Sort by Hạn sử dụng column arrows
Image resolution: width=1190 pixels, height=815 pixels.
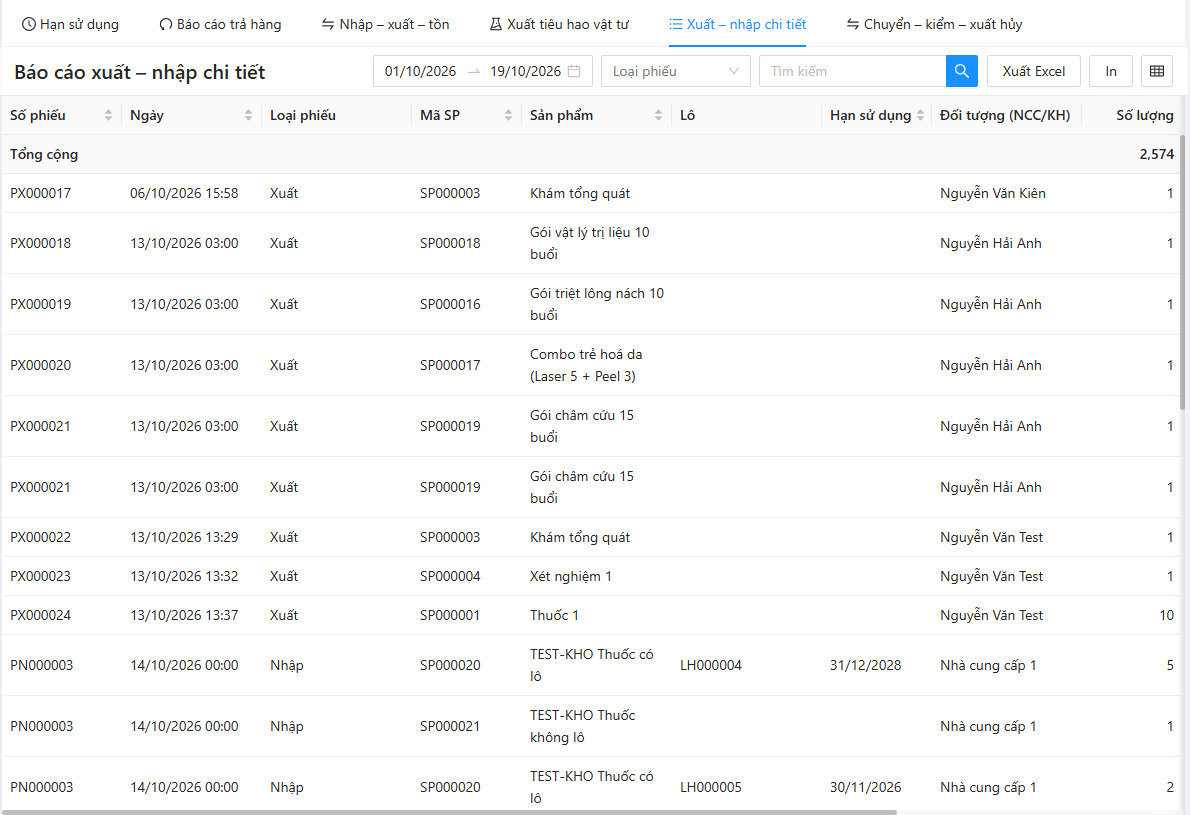point(921,115)
